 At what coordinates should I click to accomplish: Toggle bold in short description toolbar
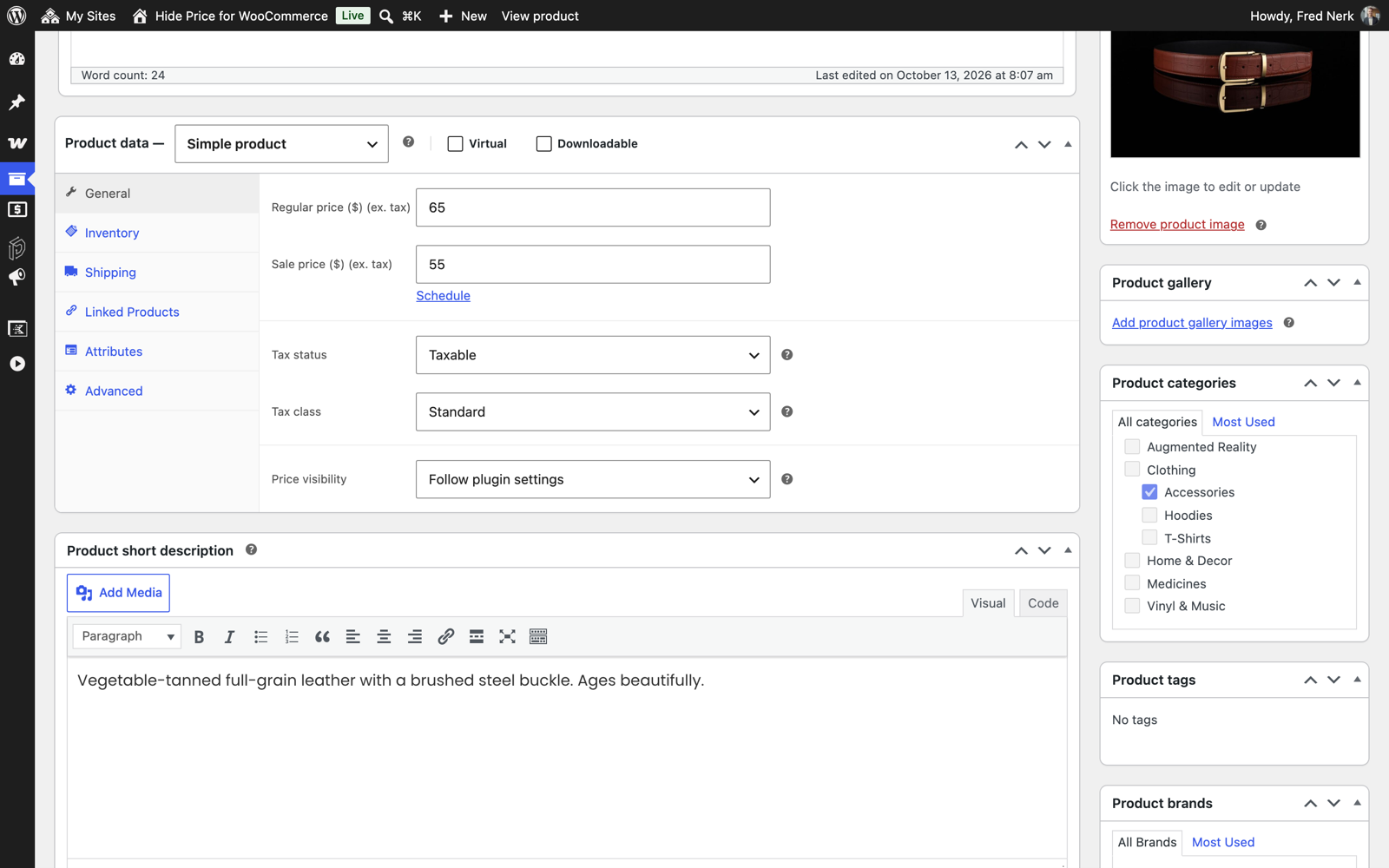tap(199, 637)
